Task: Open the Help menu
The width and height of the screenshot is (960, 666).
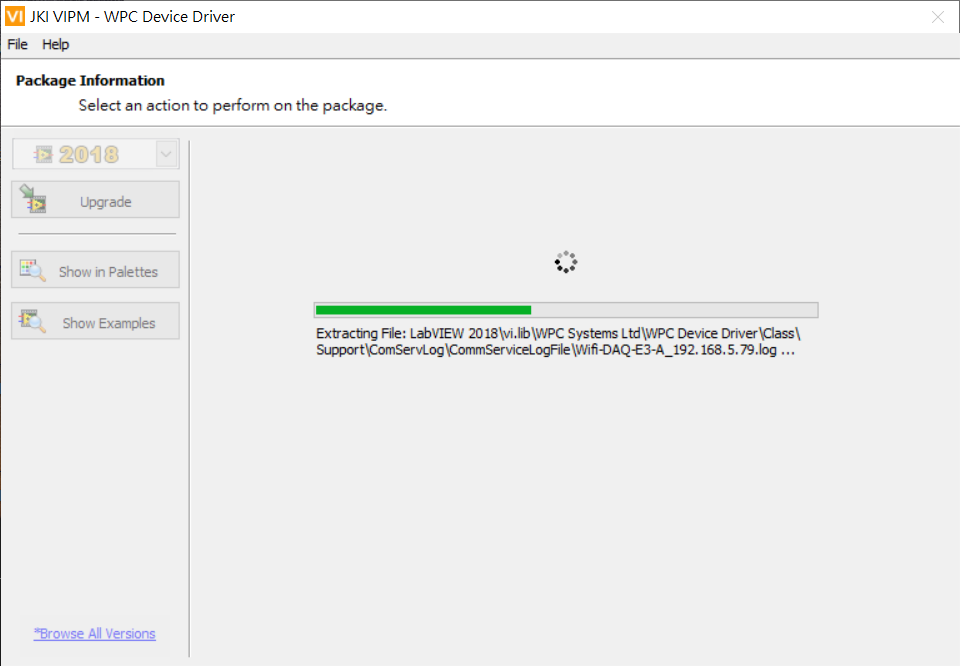Action: pos(56,44)
